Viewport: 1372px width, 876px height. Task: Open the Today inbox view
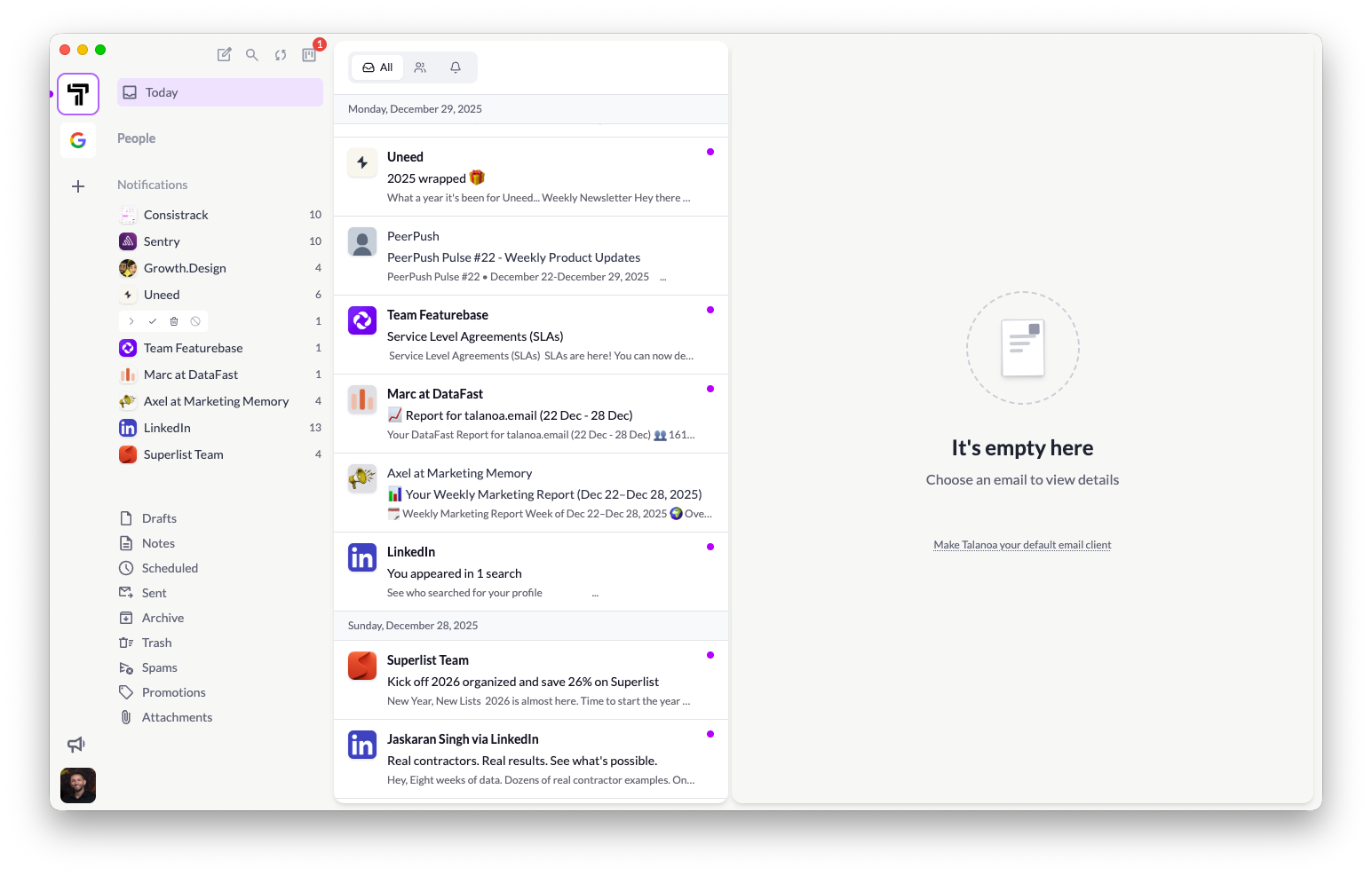point(219,91)
